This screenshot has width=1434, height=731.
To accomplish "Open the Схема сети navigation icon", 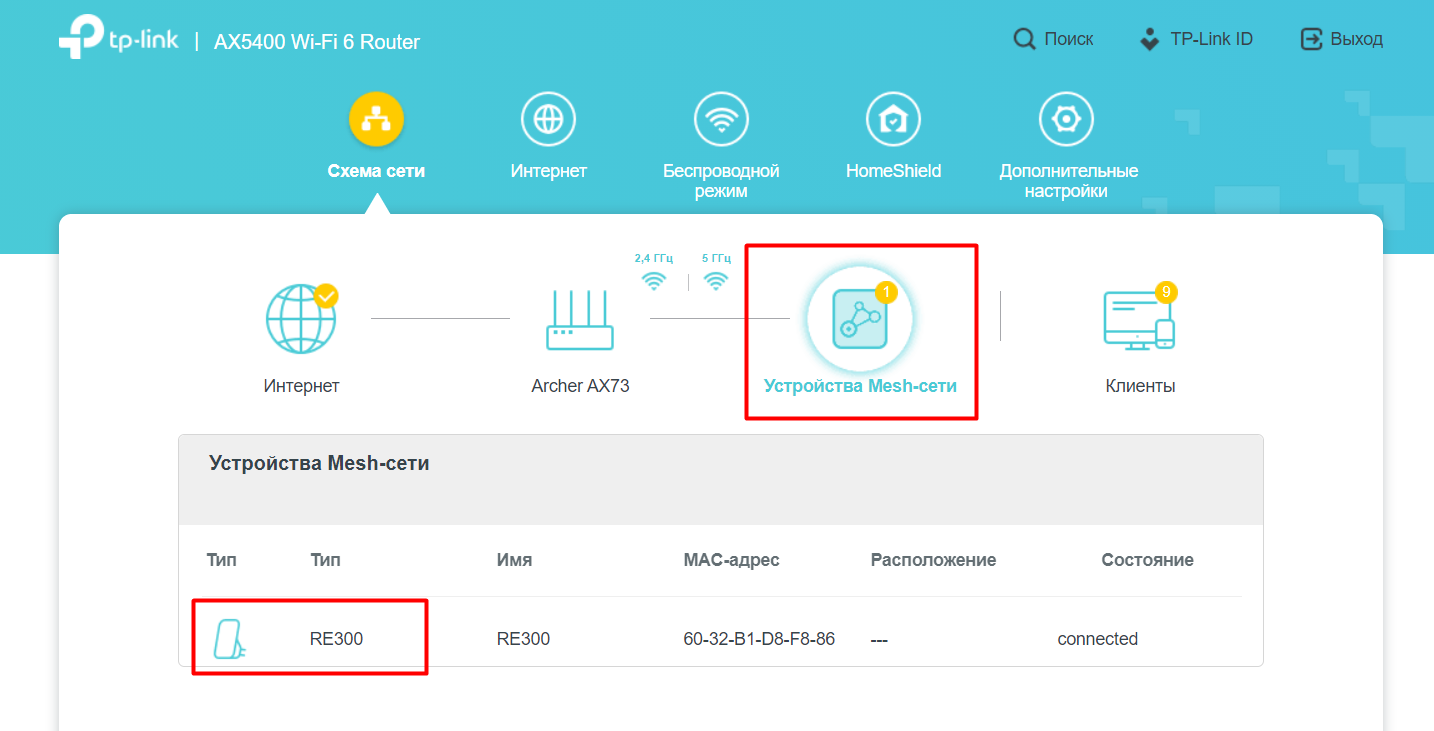I will (x=376, y=121).
